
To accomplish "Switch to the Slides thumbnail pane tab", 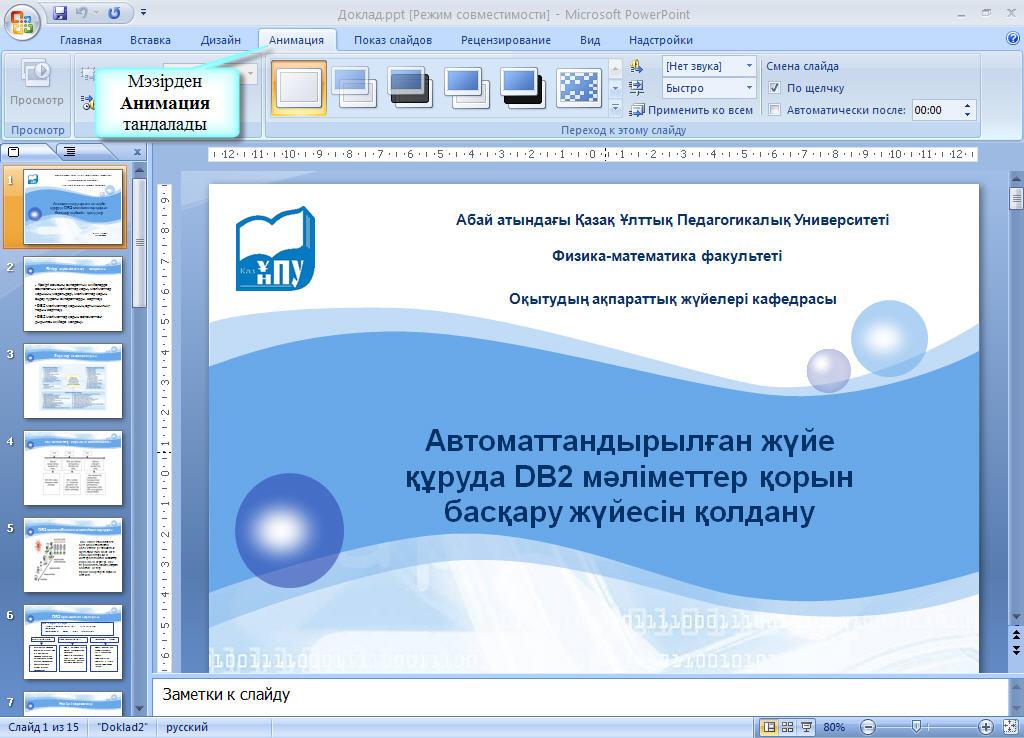I will click(x=14, y=152).
